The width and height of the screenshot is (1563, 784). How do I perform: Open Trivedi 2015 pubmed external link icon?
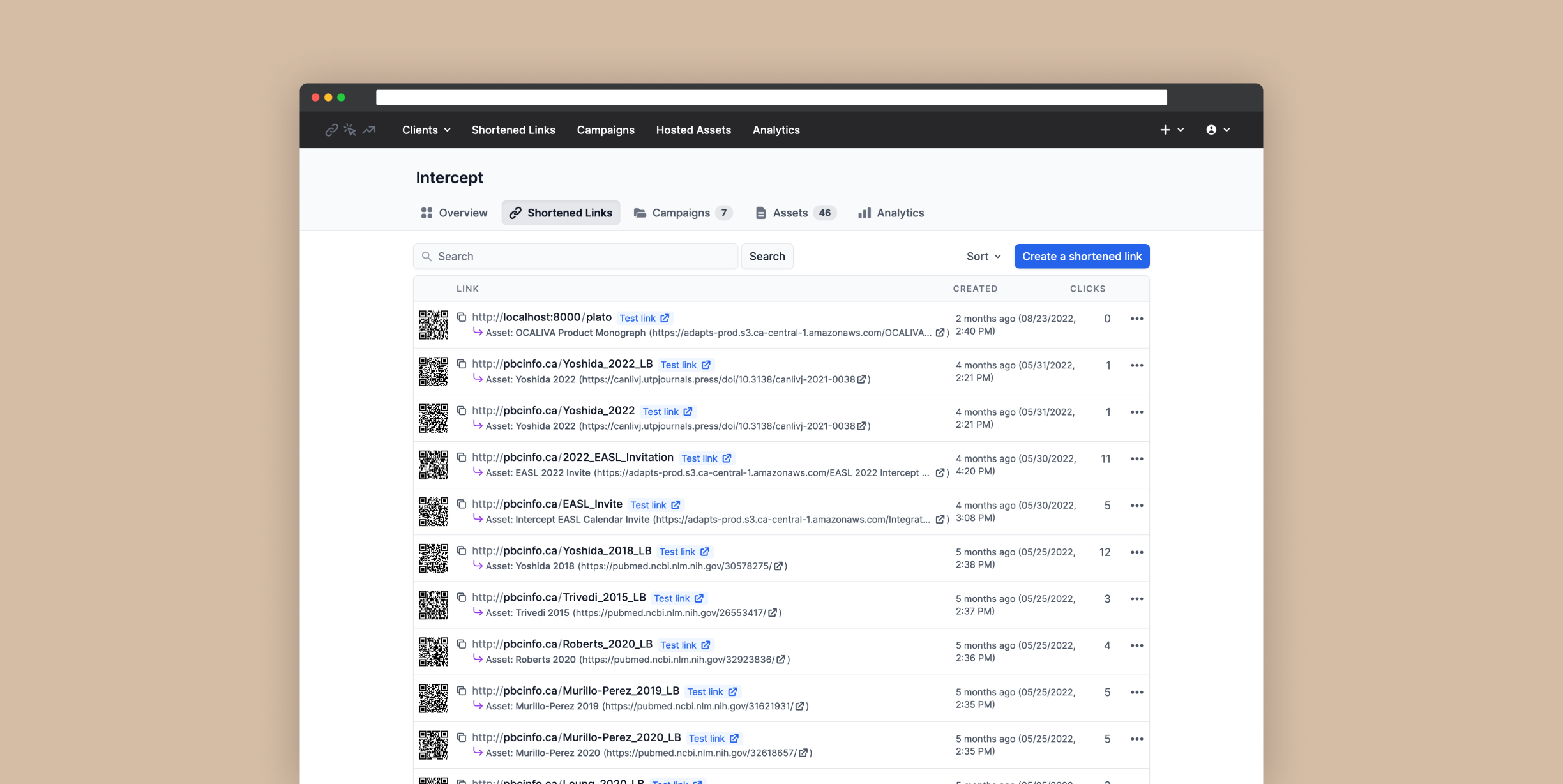point(773,613)
